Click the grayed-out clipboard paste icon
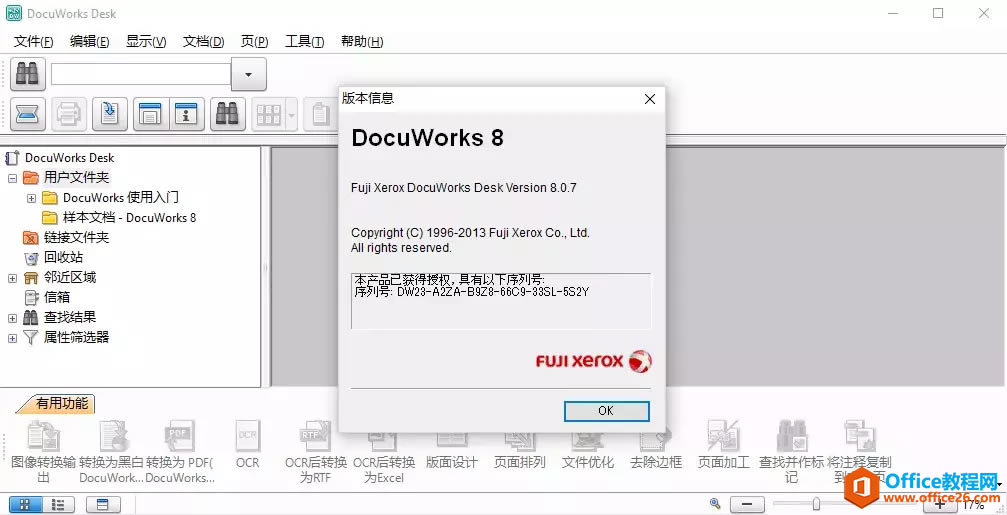1007x515 pixels. click(x=320, y=114)
